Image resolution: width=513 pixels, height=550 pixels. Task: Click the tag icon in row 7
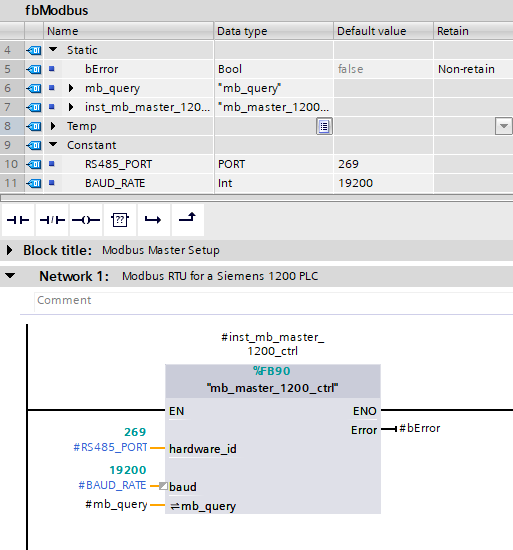[x=34, y=107]
